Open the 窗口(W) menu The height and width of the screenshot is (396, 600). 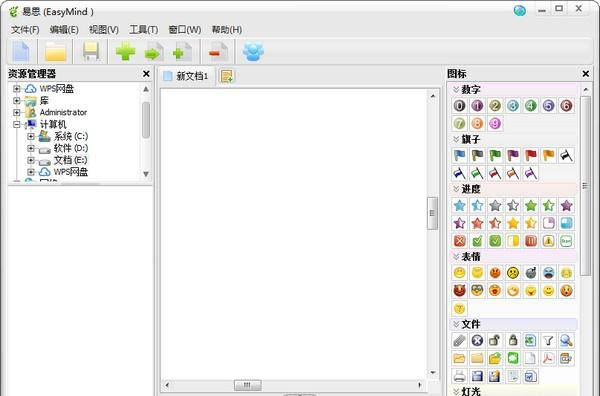(x=185, y=30)
